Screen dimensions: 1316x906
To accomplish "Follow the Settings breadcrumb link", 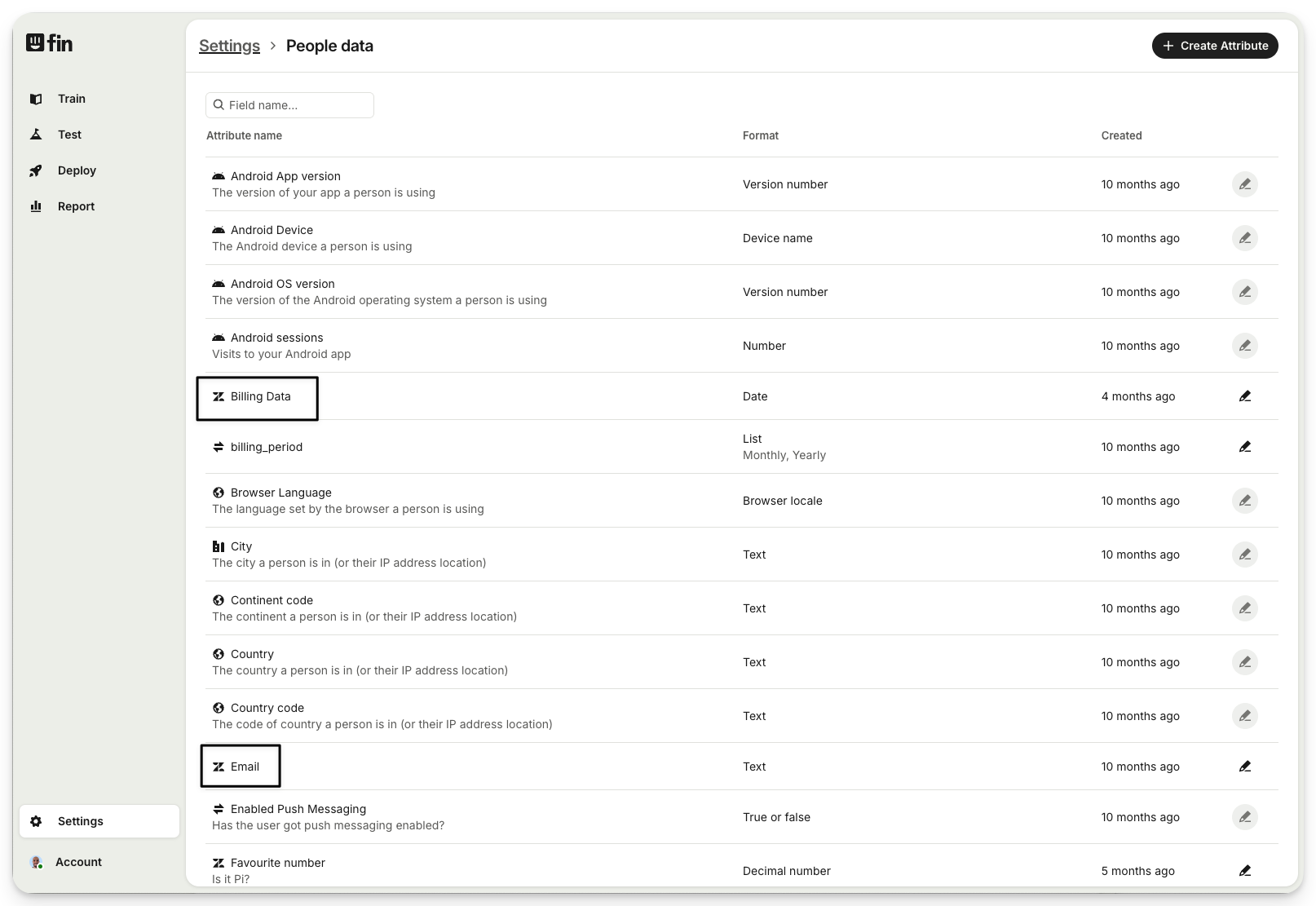I will 229,46.
